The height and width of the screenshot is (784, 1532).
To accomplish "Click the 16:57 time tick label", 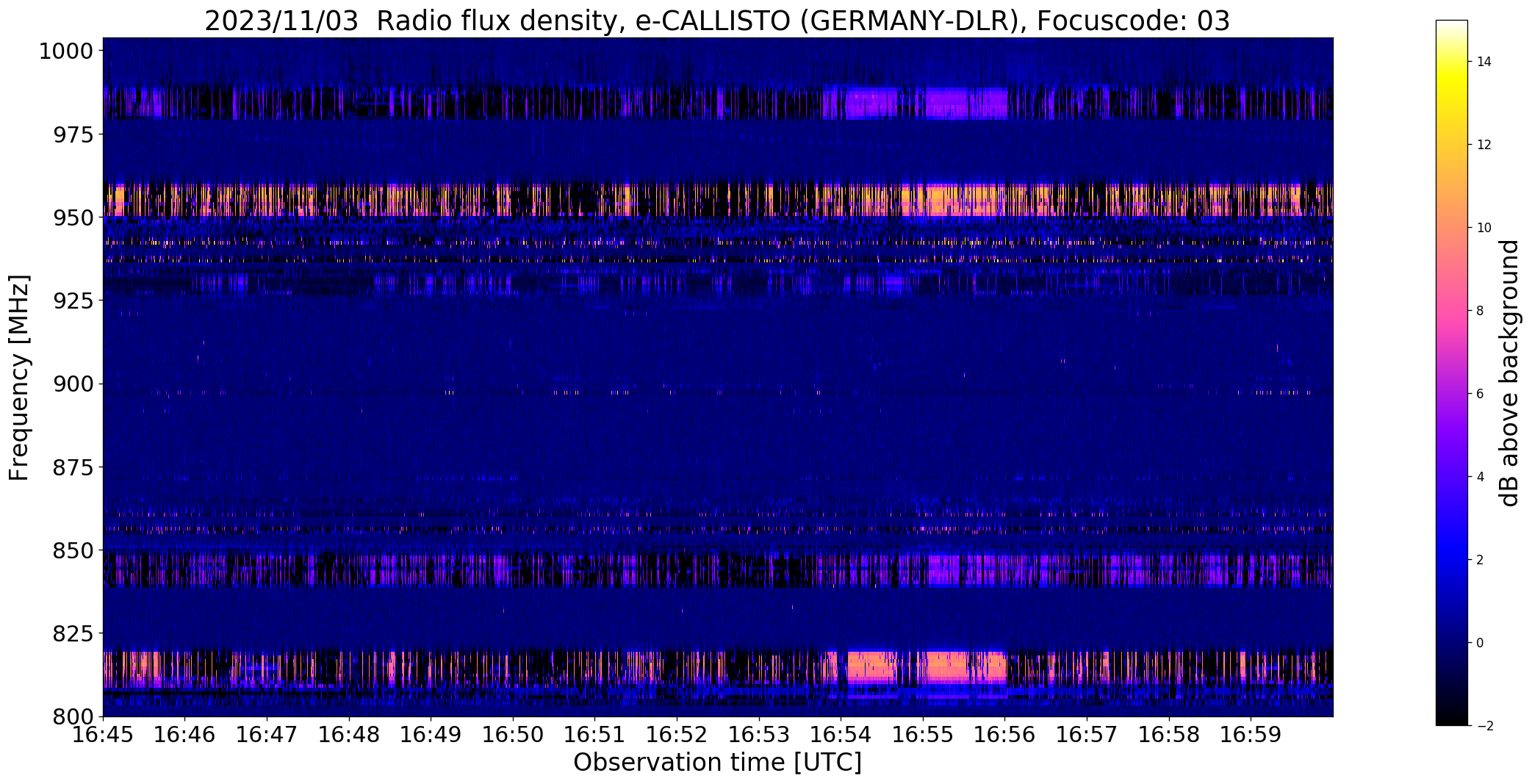I will (x=1087, y=735).
